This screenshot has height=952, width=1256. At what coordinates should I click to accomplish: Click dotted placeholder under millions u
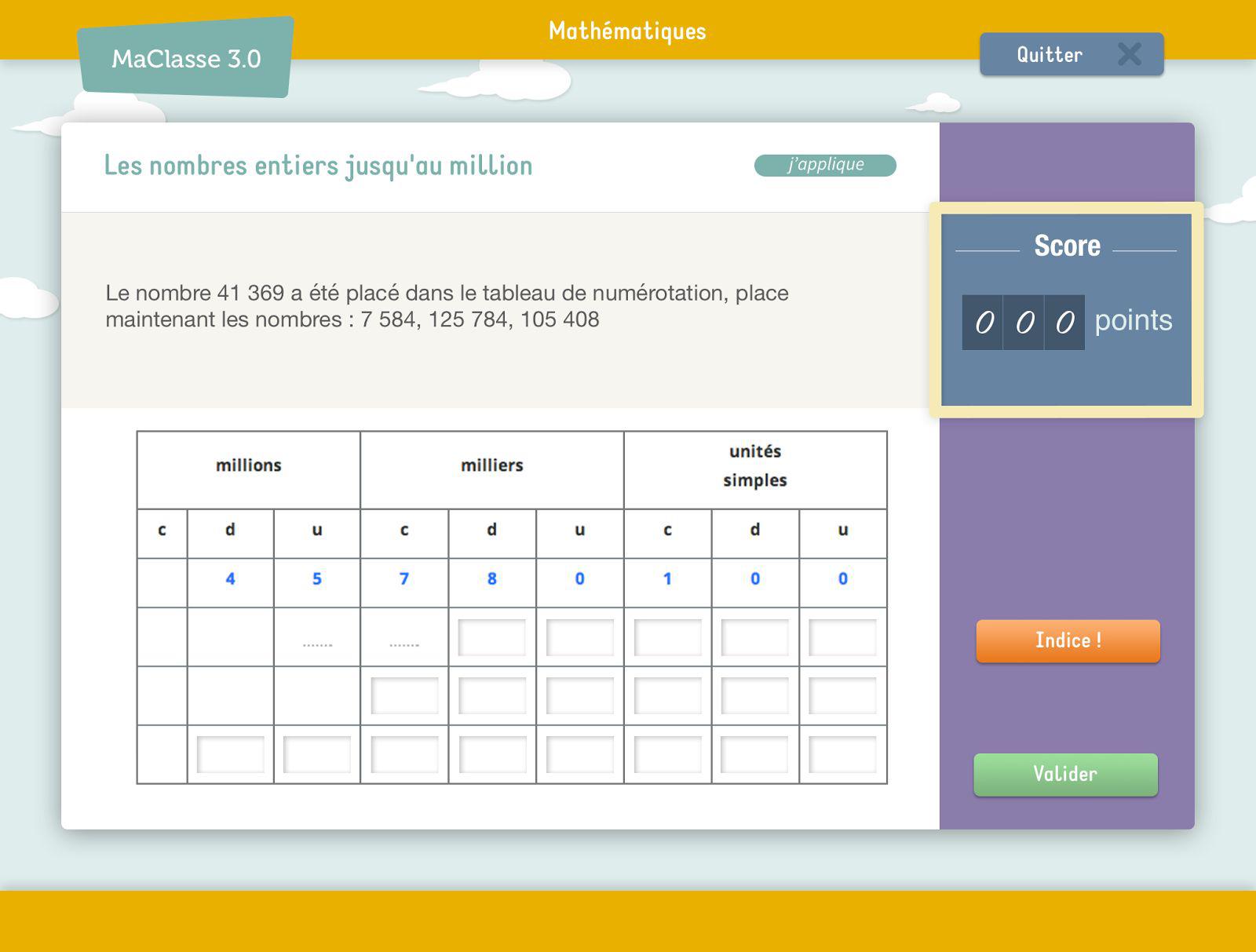pos(317,645)
